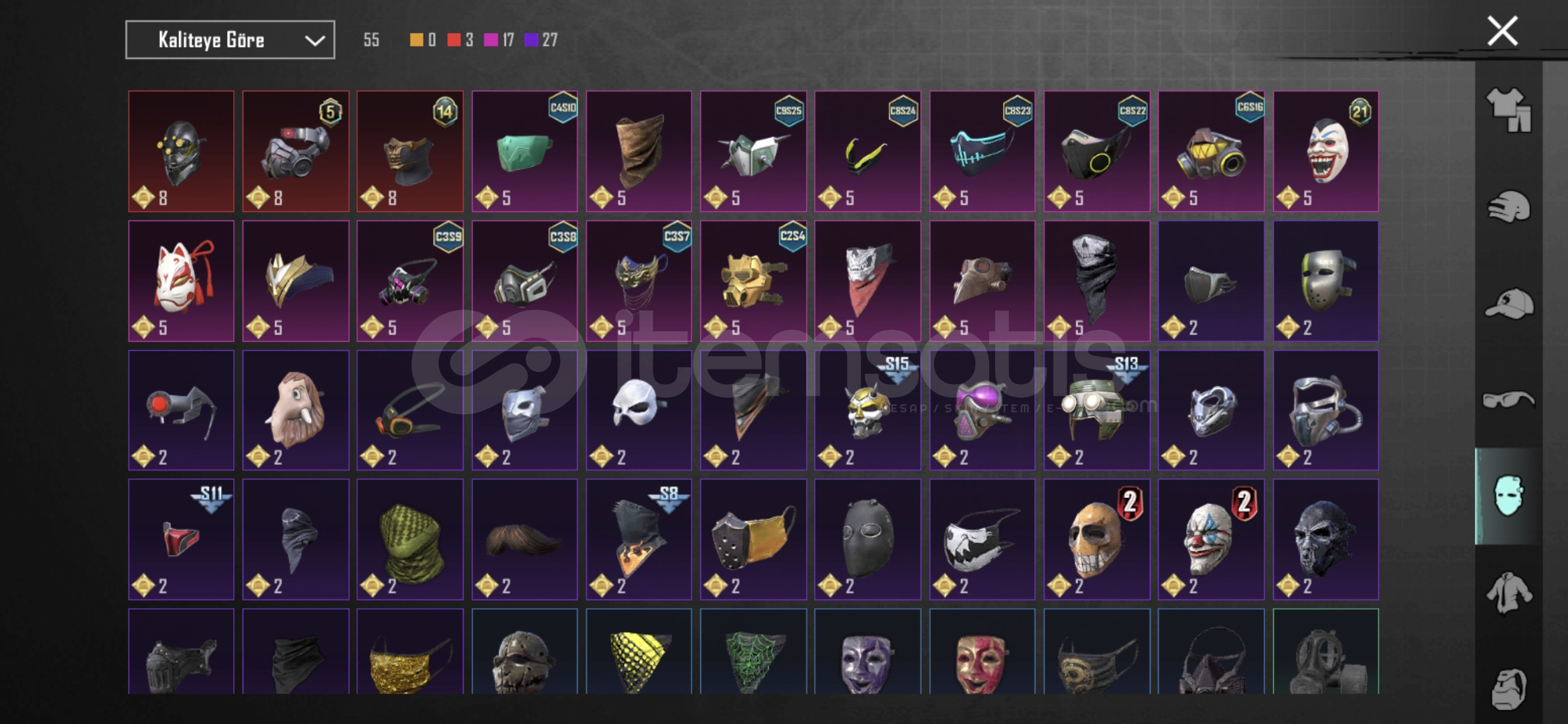1568x724 pixels.
Task: Filter by the orange quality swatch
Action: click(x=416, y=40)
